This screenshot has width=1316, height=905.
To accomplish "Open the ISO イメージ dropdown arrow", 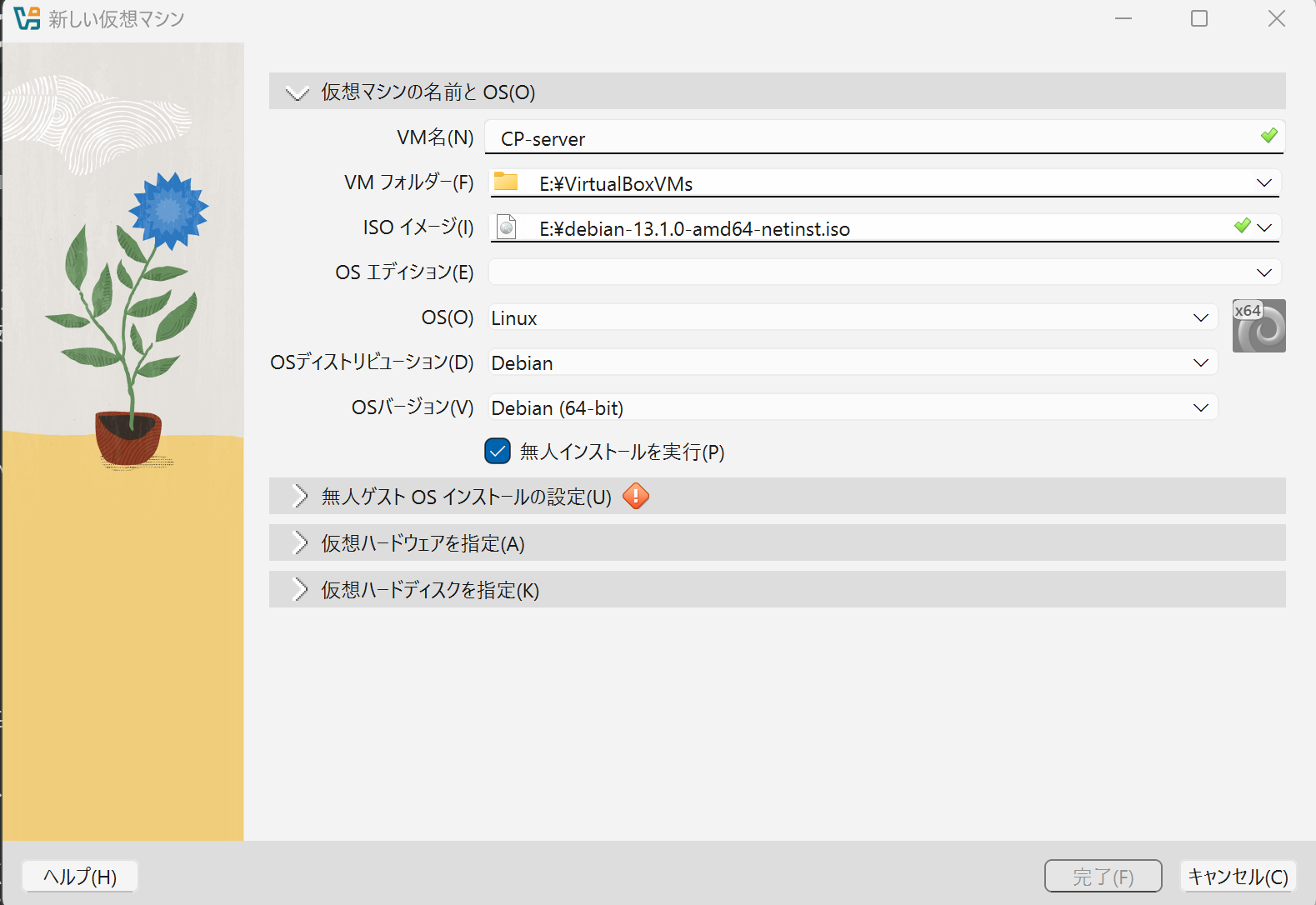I will point(1264,227).
